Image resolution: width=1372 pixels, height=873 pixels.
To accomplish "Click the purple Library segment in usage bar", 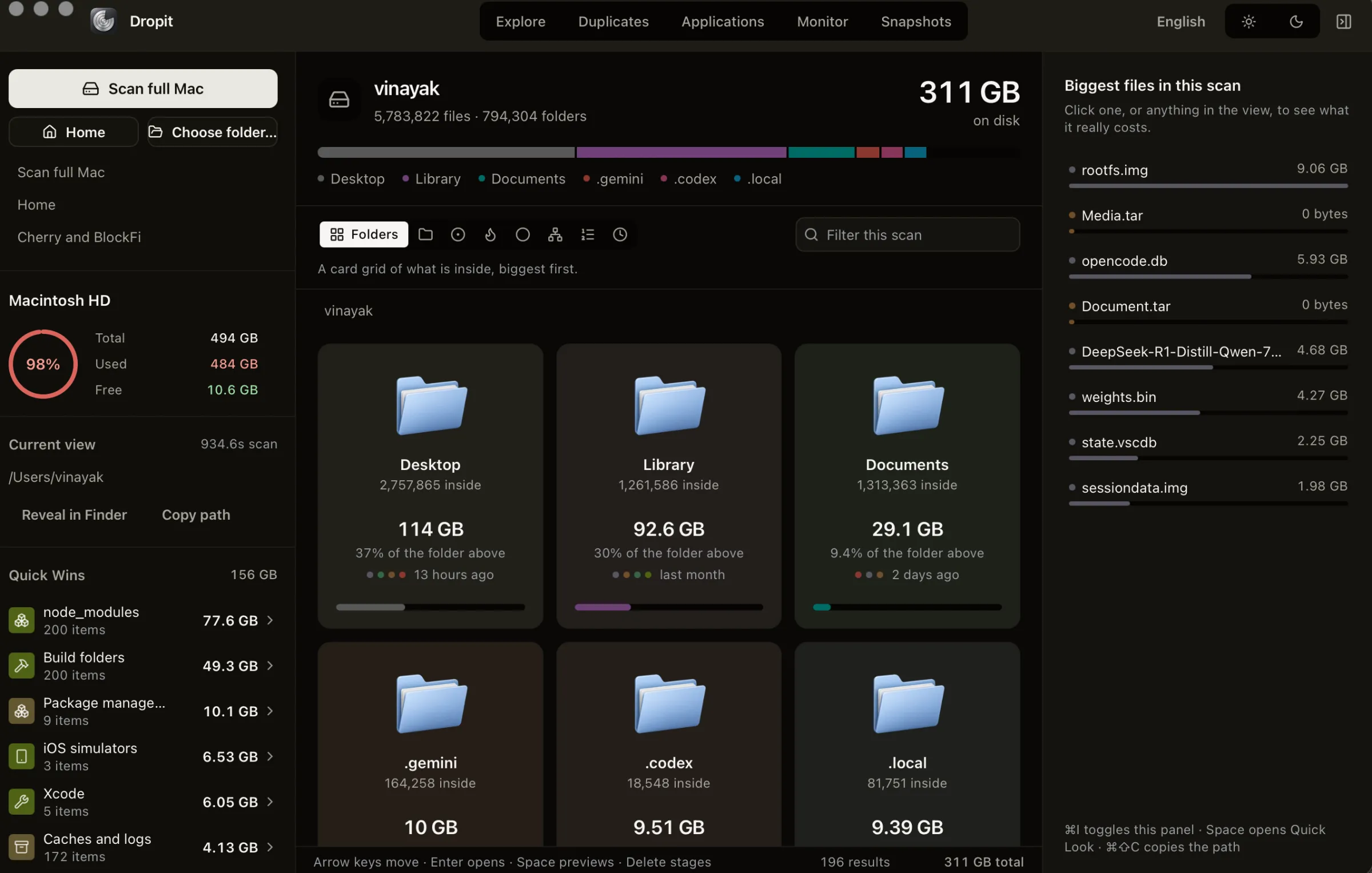I will (x=681, y=153).
